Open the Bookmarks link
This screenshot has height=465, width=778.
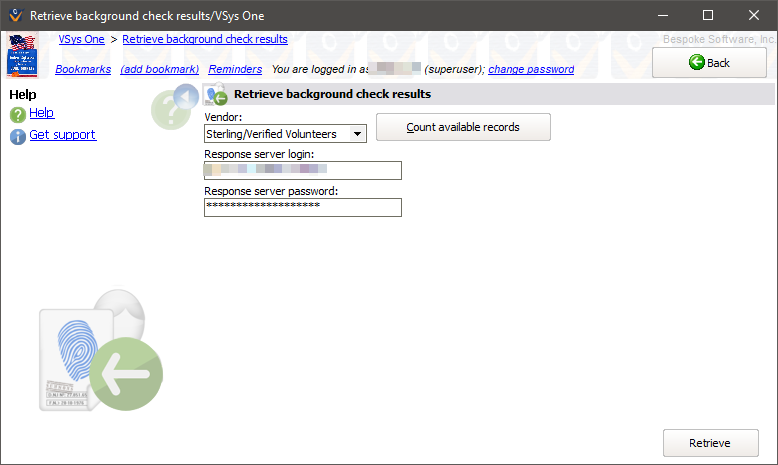pos(83,70)
